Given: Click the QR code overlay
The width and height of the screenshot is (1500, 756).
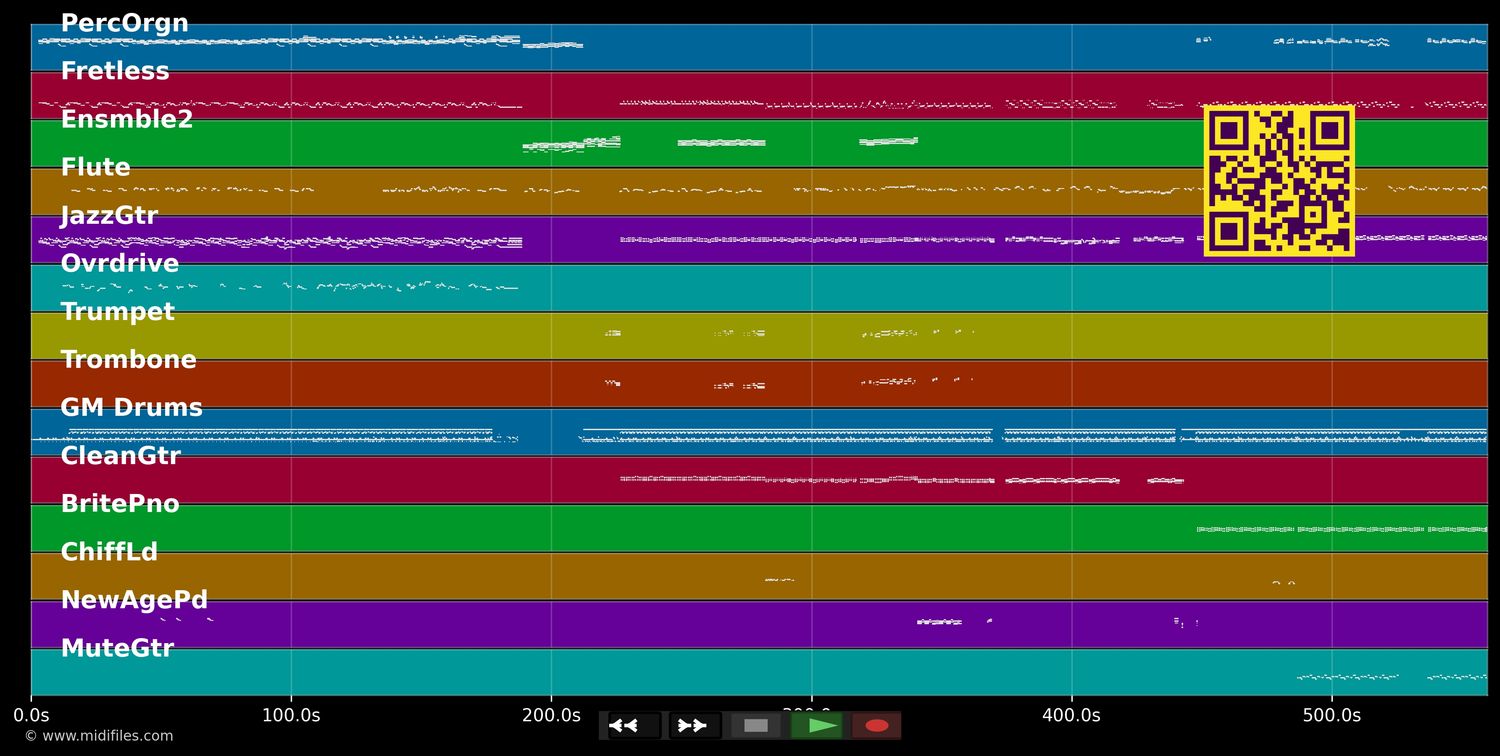Looking at the screenshot, I should coord(1279,181).
